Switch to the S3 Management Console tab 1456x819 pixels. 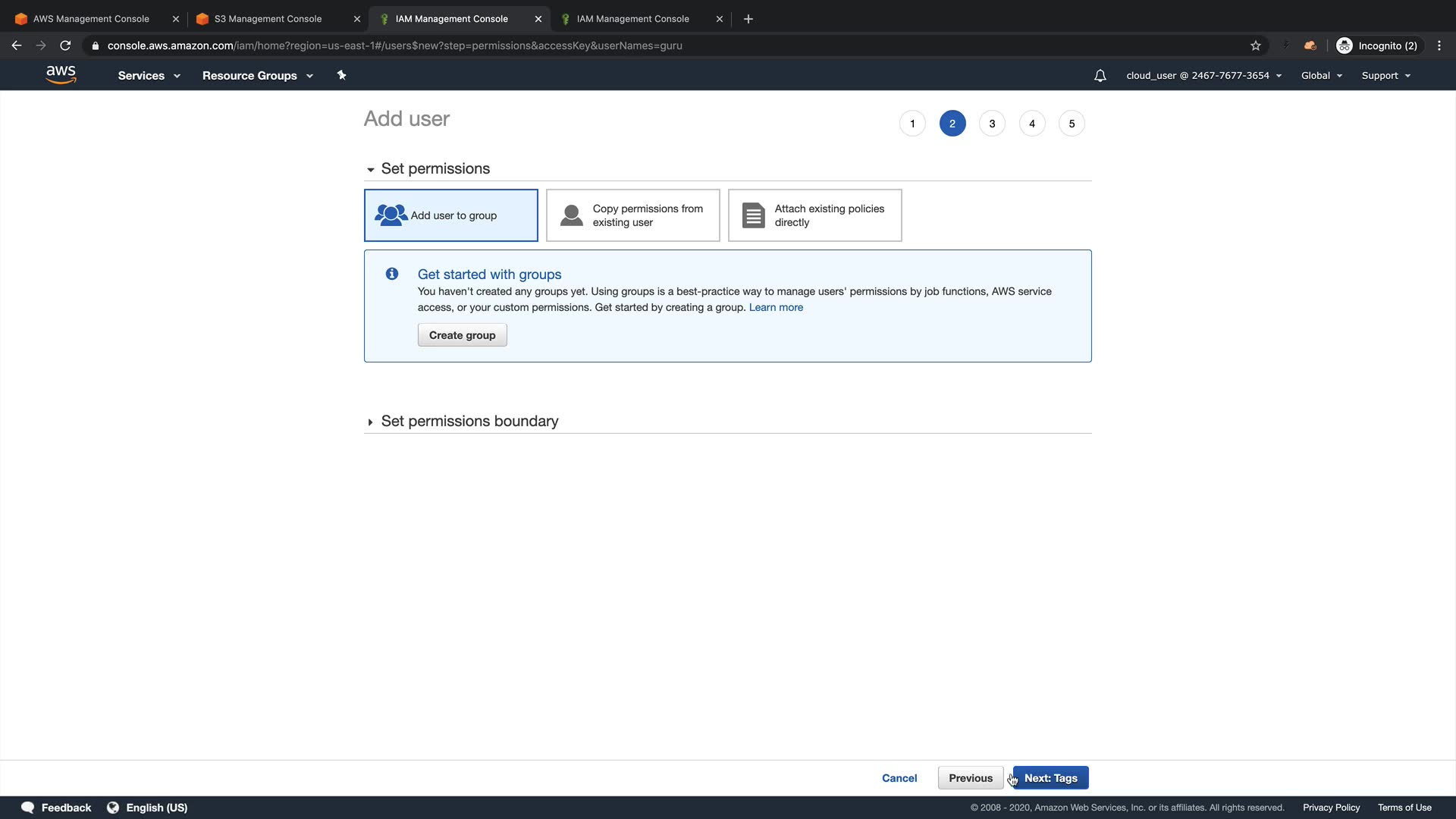tap(268, 19)
